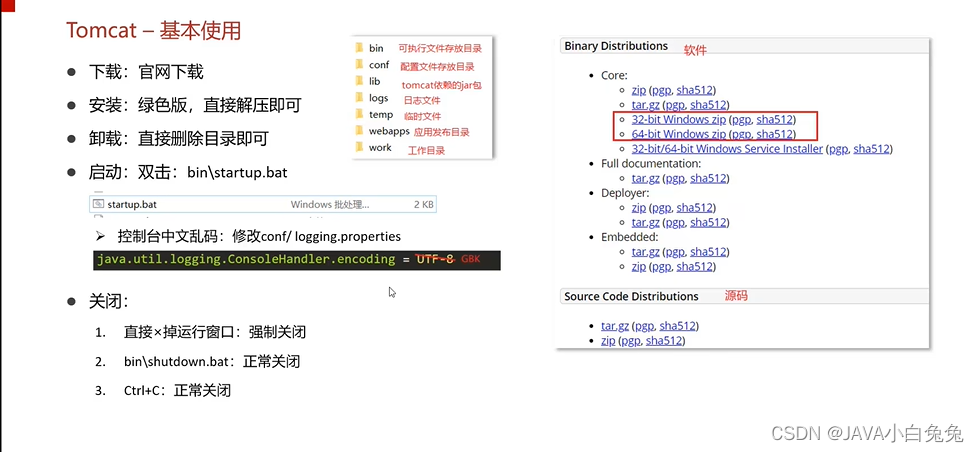Click the java.util.logging.ConsoleHandler.encoding code line
This screenshot has width=979, height=452.
click(297, 260)
